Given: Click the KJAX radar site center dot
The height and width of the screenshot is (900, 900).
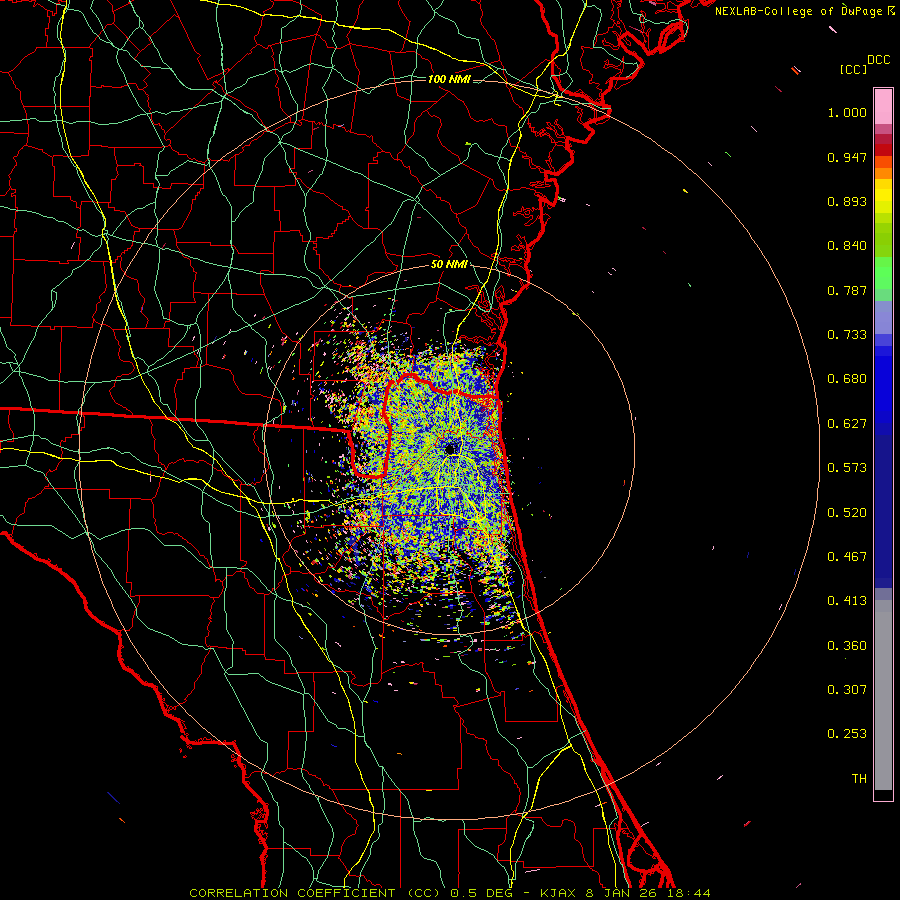Looking at the screenshot, I should pyautogui.click(x=450, y=449).
